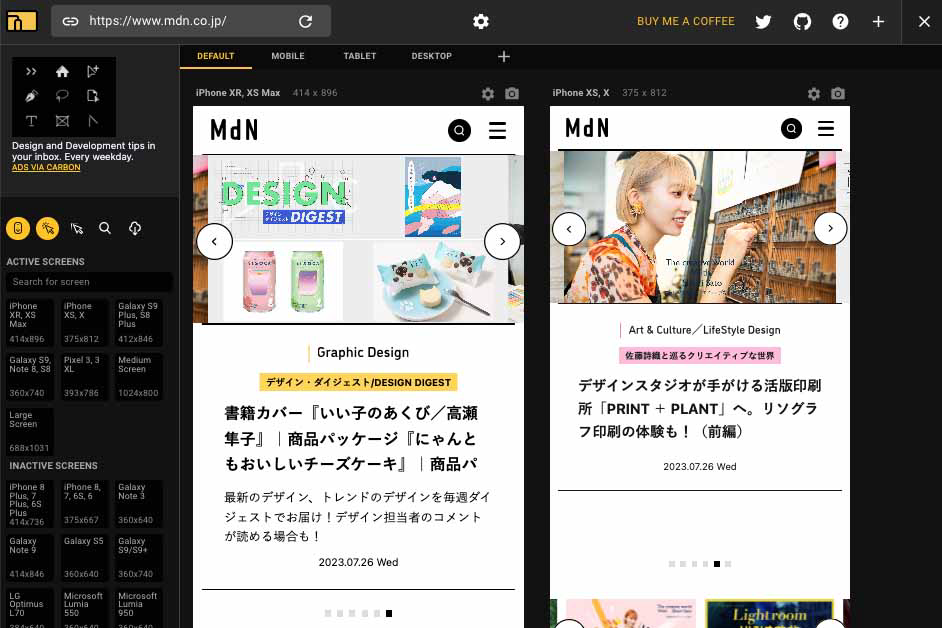
Task: Click the Twitter bird icon
Action: [x=763, y=21]
